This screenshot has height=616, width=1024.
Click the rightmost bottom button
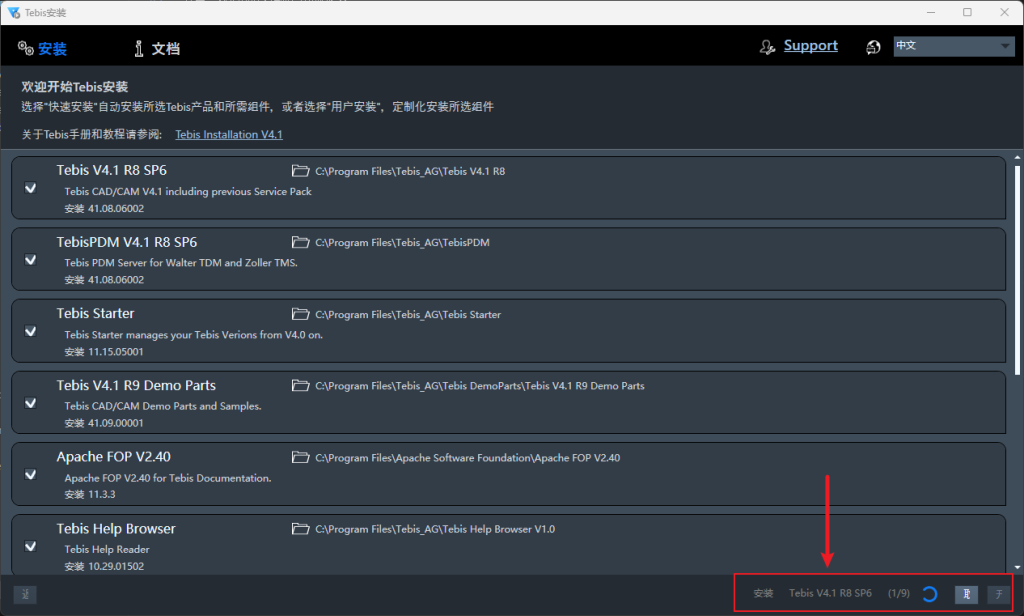pyautogui.click(x=999, y=594)
